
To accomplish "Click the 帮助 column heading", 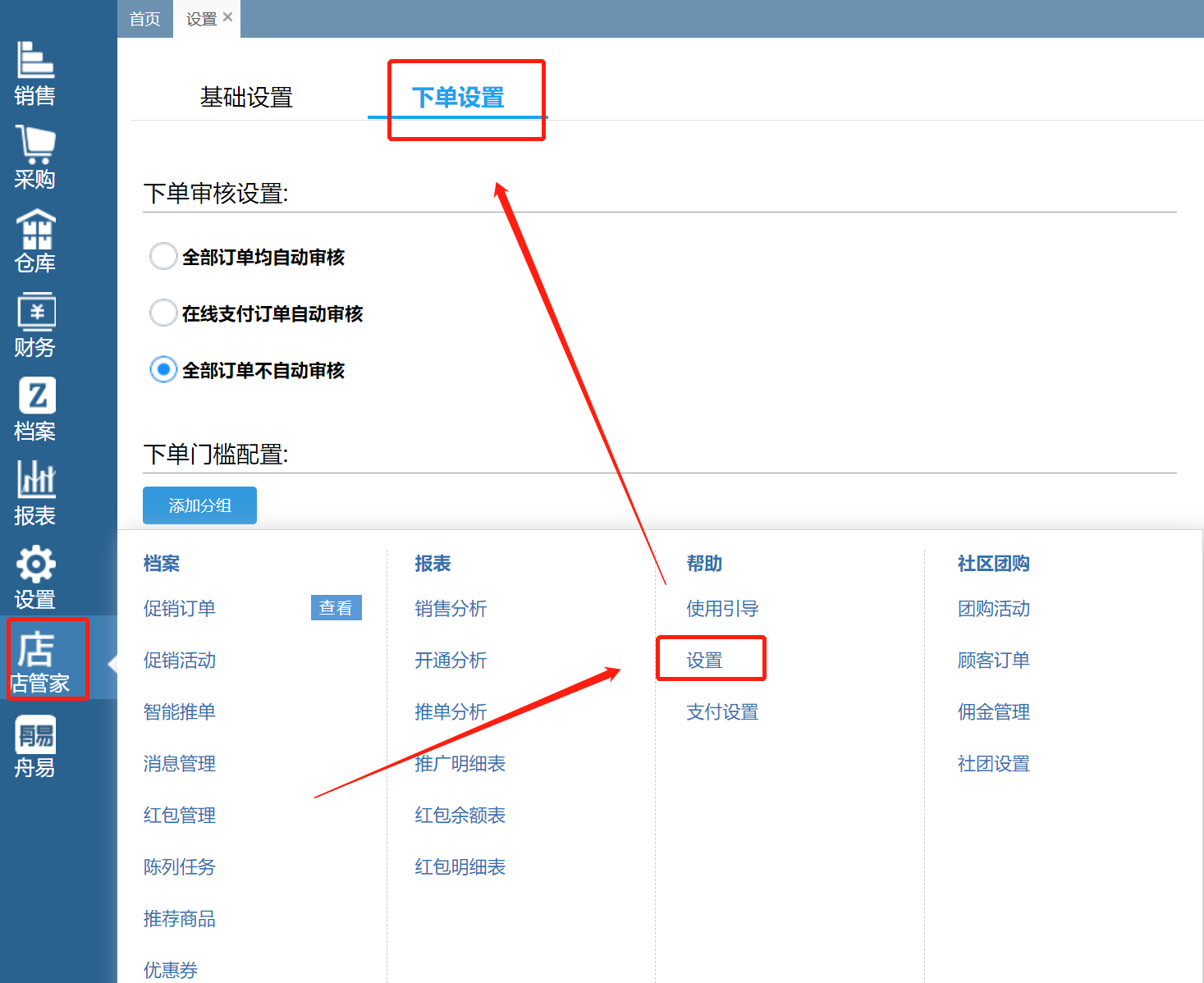I will [704, 564].
